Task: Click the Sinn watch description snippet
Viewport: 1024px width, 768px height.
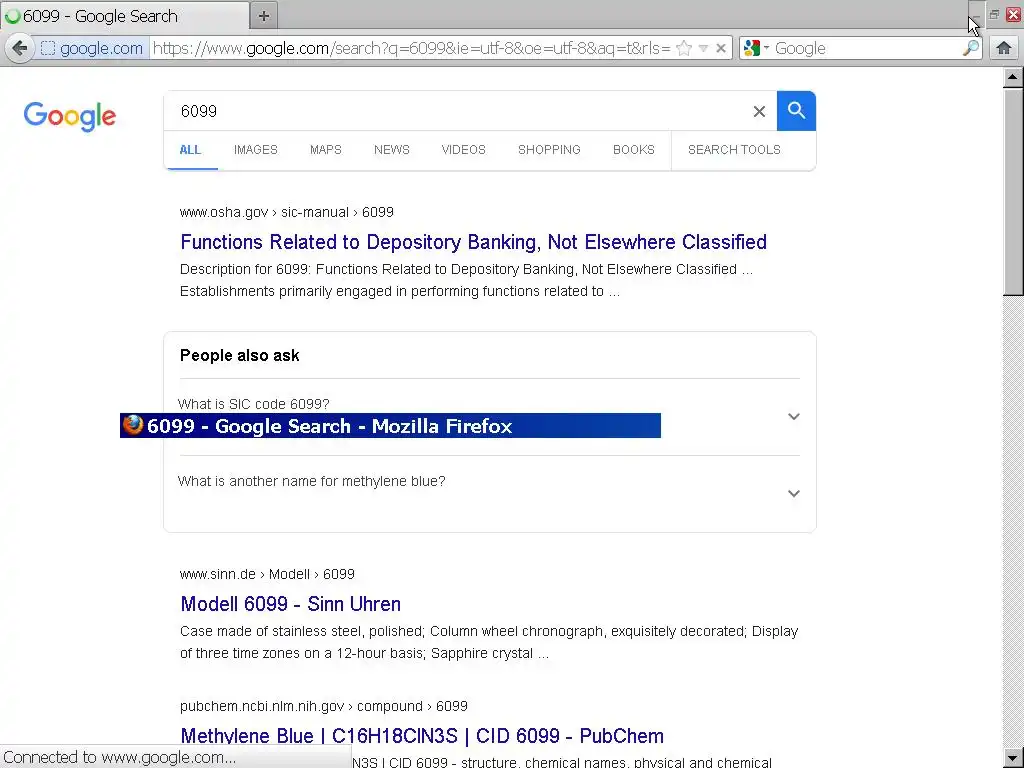Action: [x=489, y=642]
